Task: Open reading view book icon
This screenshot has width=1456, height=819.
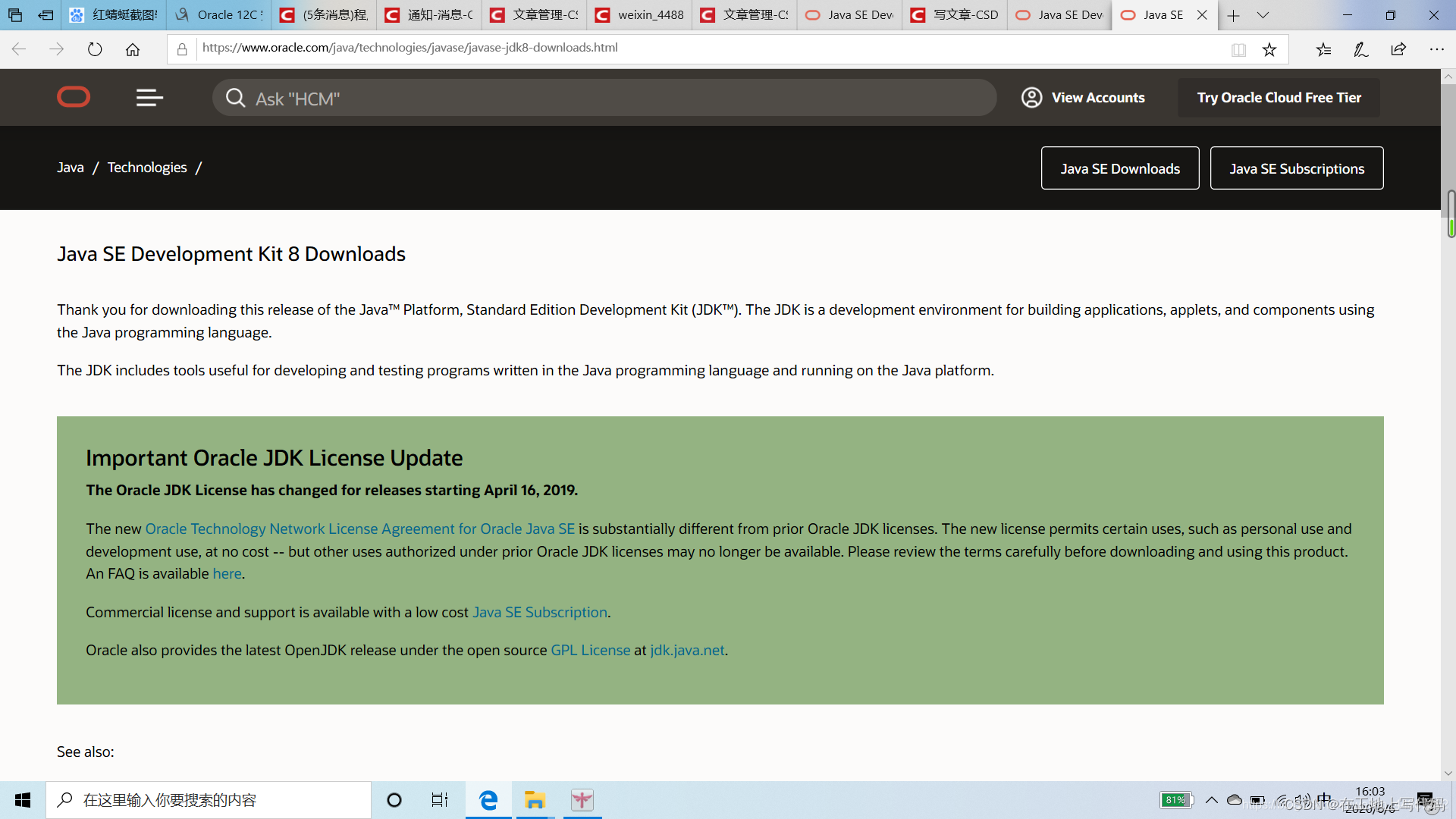Action: [1239, 50]
